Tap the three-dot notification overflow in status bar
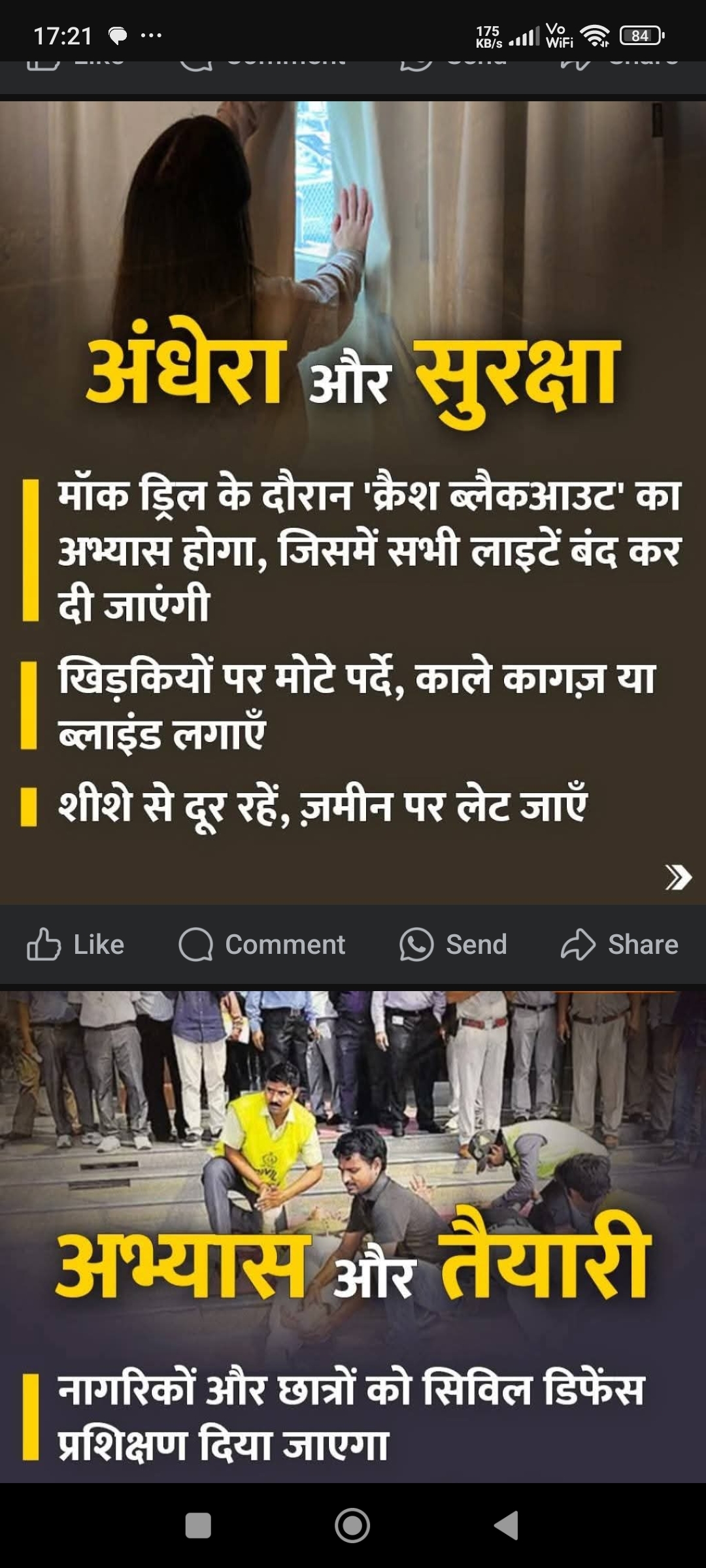 [x=151, y=36]
